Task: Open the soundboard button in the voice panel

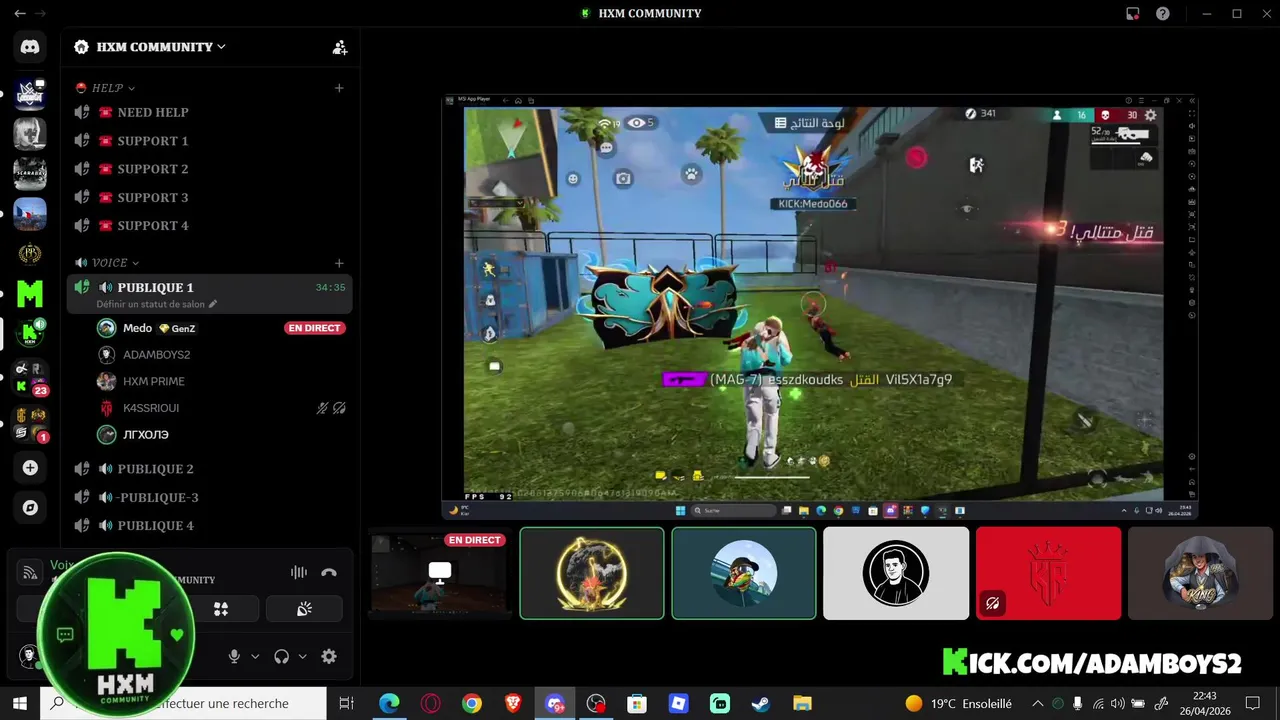Action: (304, 608)
